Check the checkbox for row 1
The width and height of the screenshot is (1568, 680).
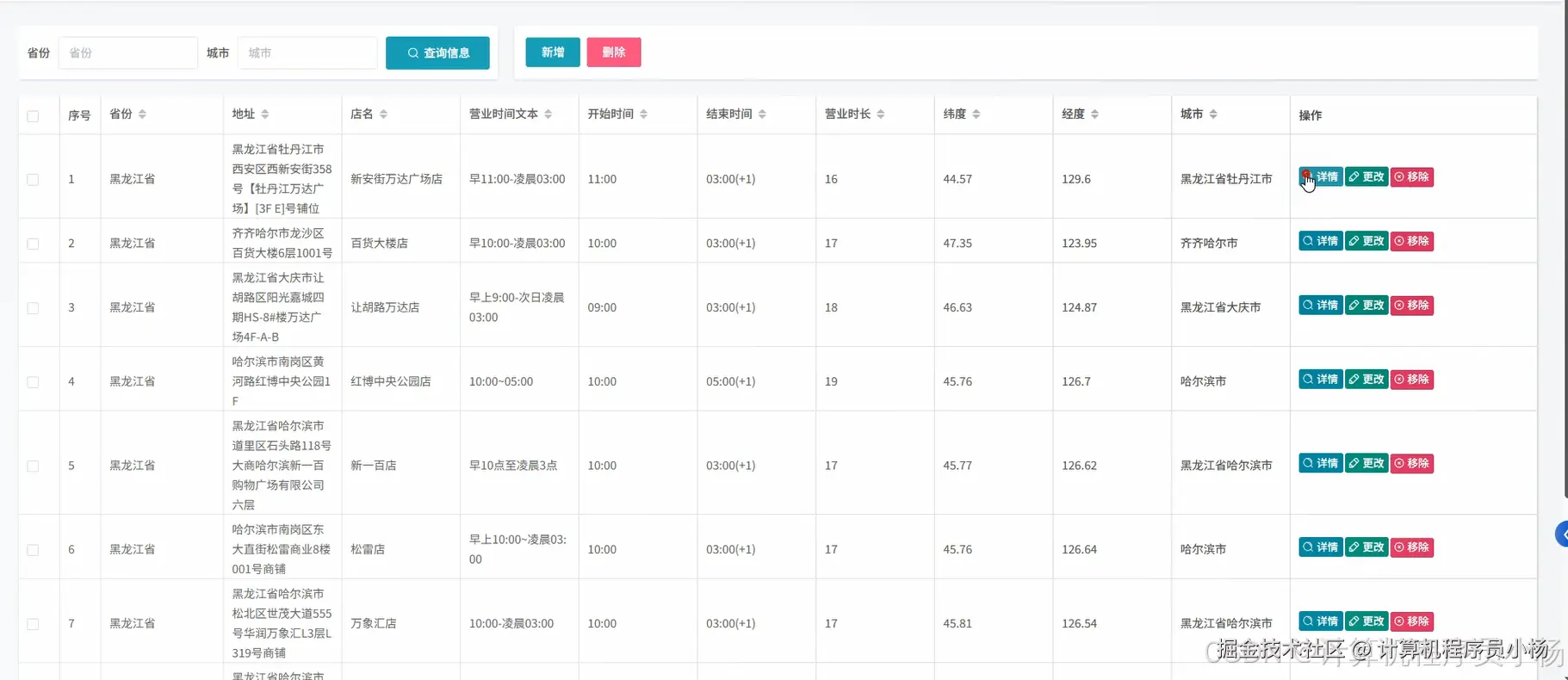[x=33, y=180]
